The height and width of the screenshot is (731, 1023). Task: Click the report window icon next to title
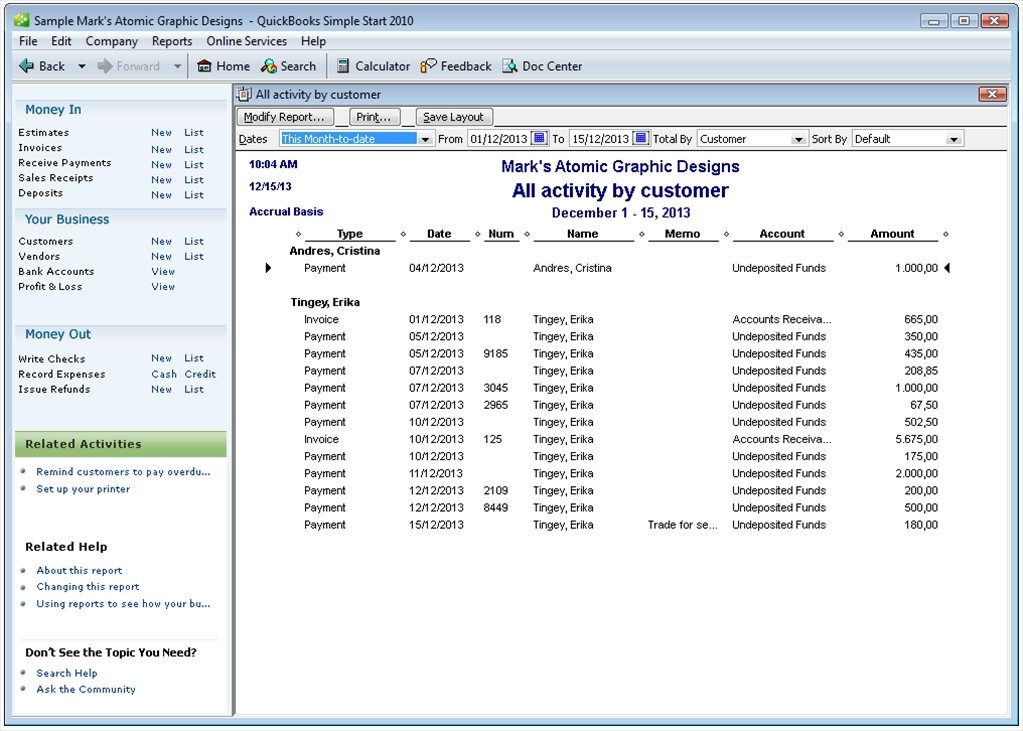pyautogui.click(x=244, y=94)
